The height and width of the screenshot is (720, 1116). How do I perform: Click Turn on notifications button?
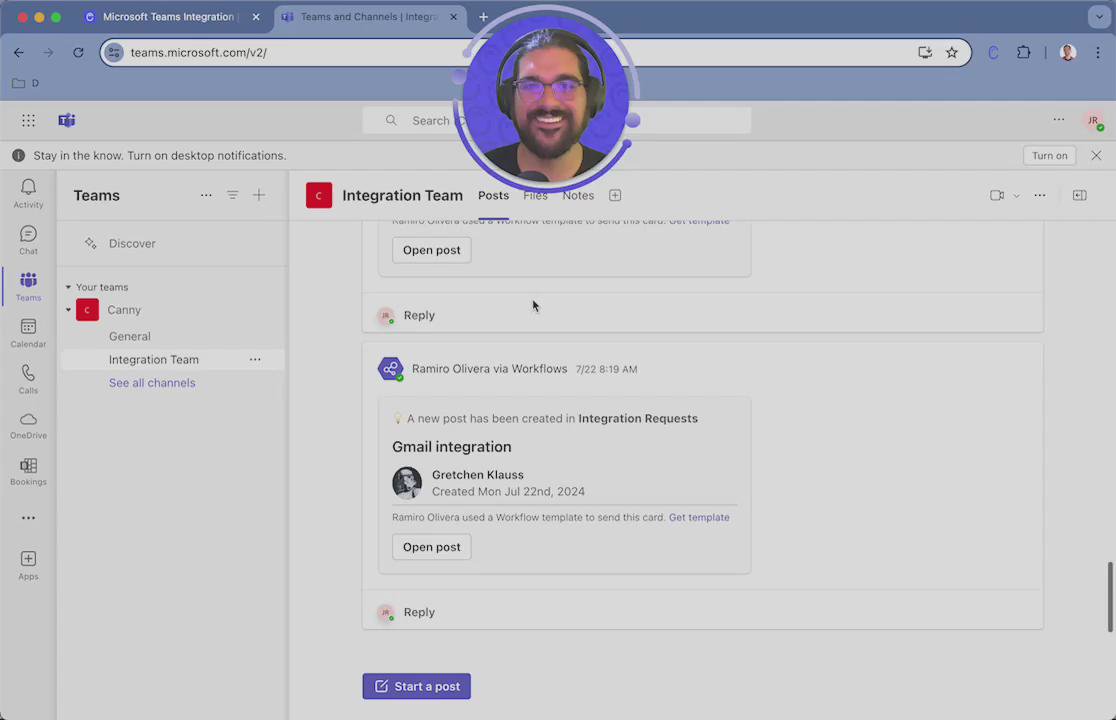pos(1049,155)
